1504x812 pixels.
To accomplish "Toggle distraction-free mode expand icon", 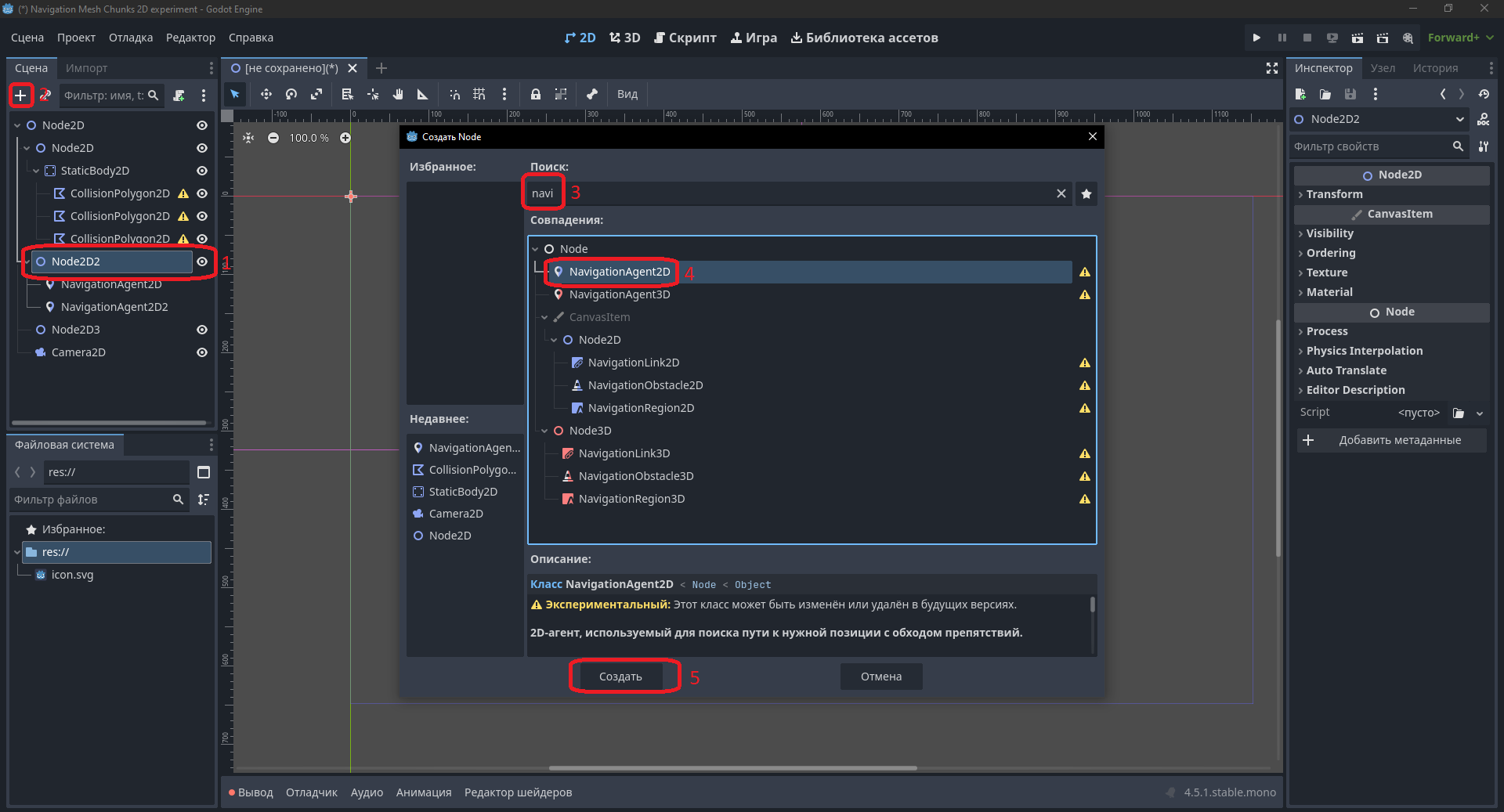I will click(1272, 68).
